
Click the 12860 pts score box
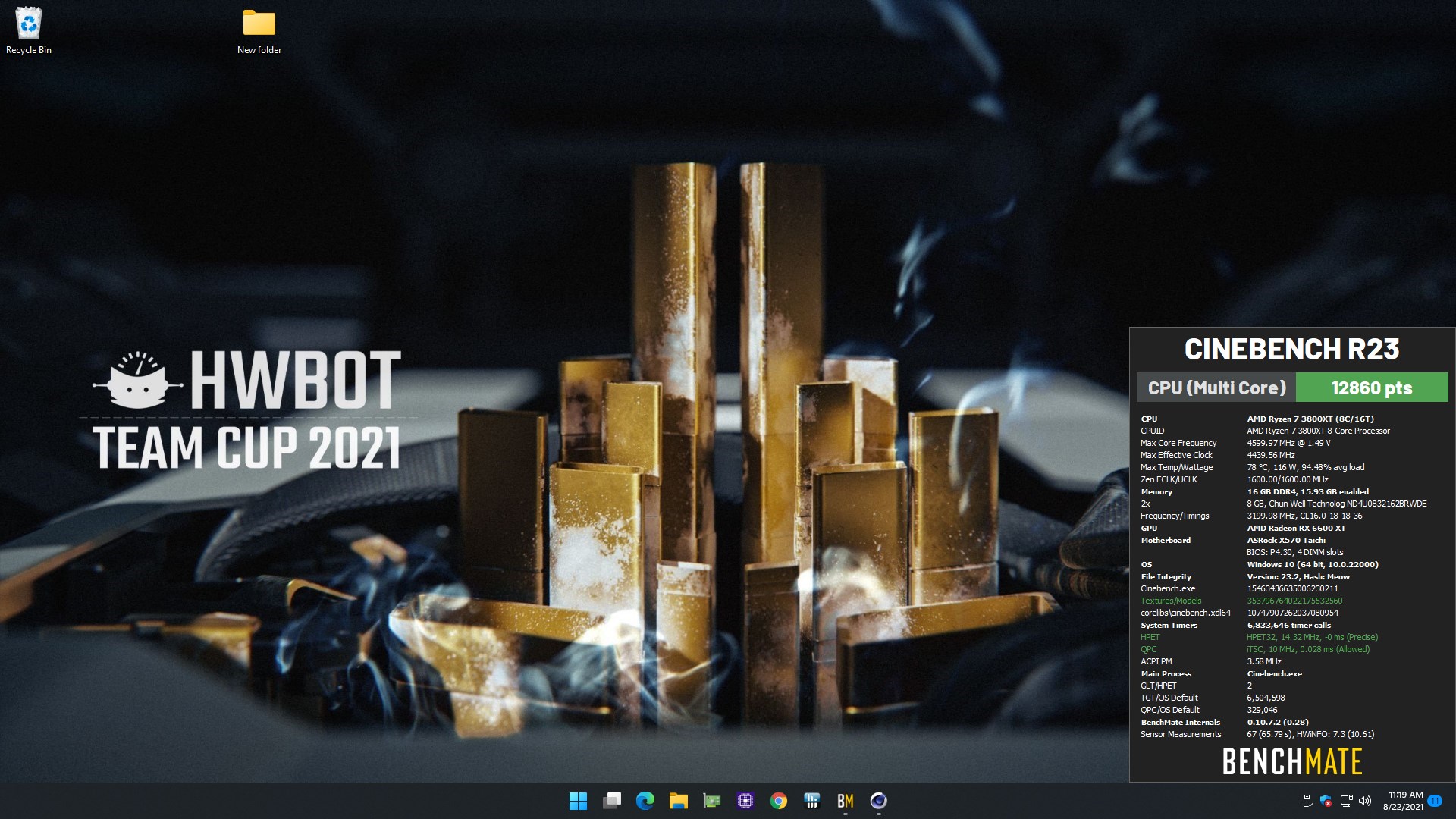coord(1372,388)
